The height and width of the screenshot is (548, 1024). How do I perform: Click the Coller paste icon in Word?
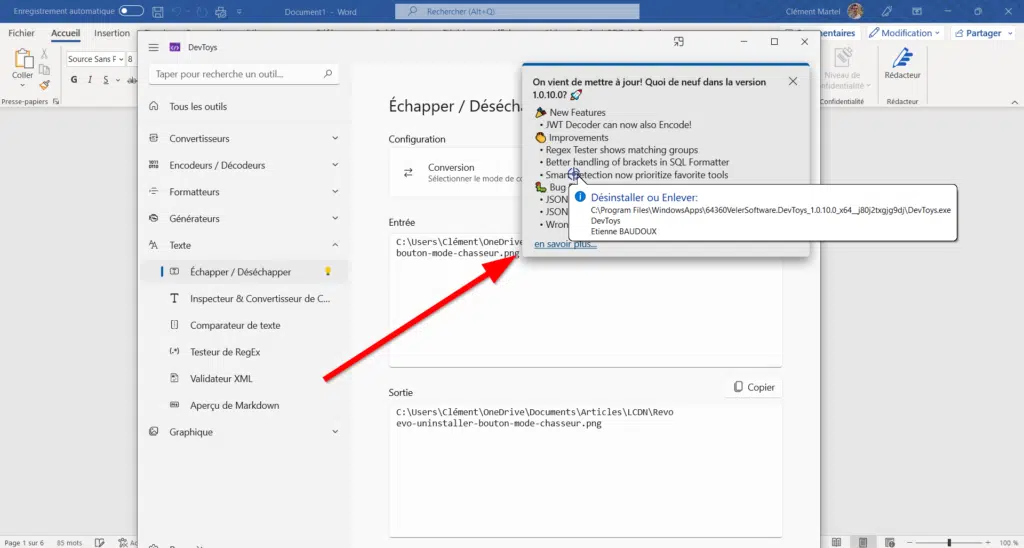23,59
